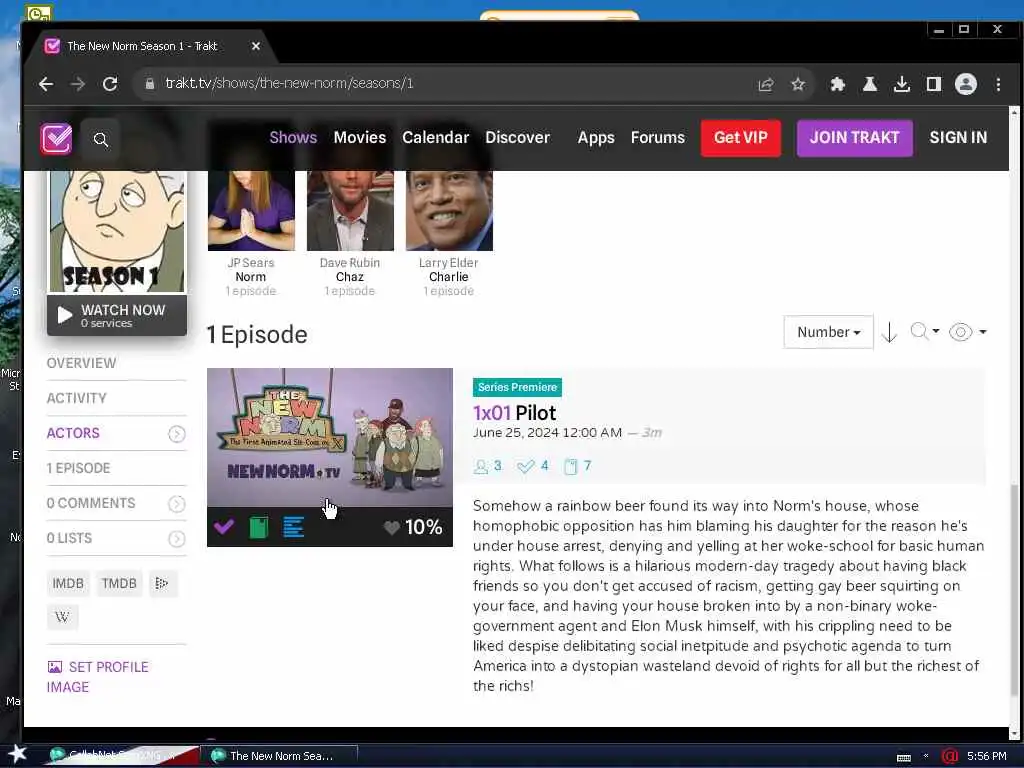This screenshot has width=1024, height=768.
Task: Open Chrome profile avatar
Action: pos(966,84)
